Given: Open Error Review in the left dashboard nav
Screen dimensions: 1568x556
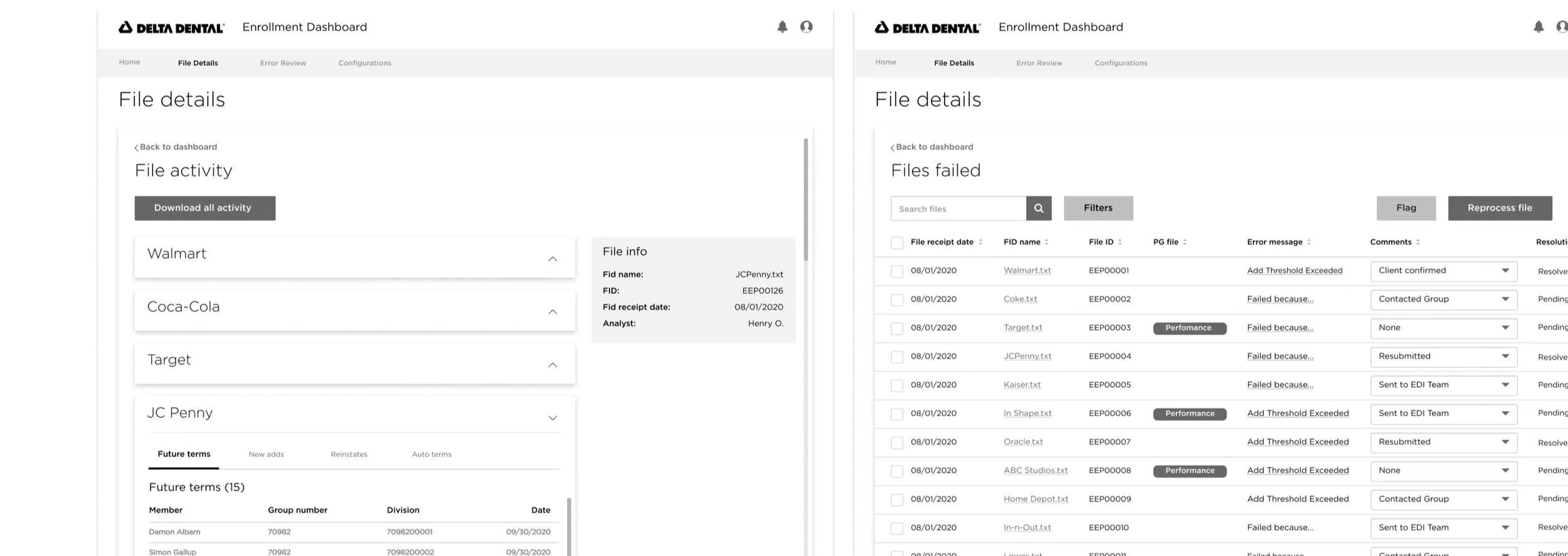Looking at the screenshot, I should click(x=283, y=63).
